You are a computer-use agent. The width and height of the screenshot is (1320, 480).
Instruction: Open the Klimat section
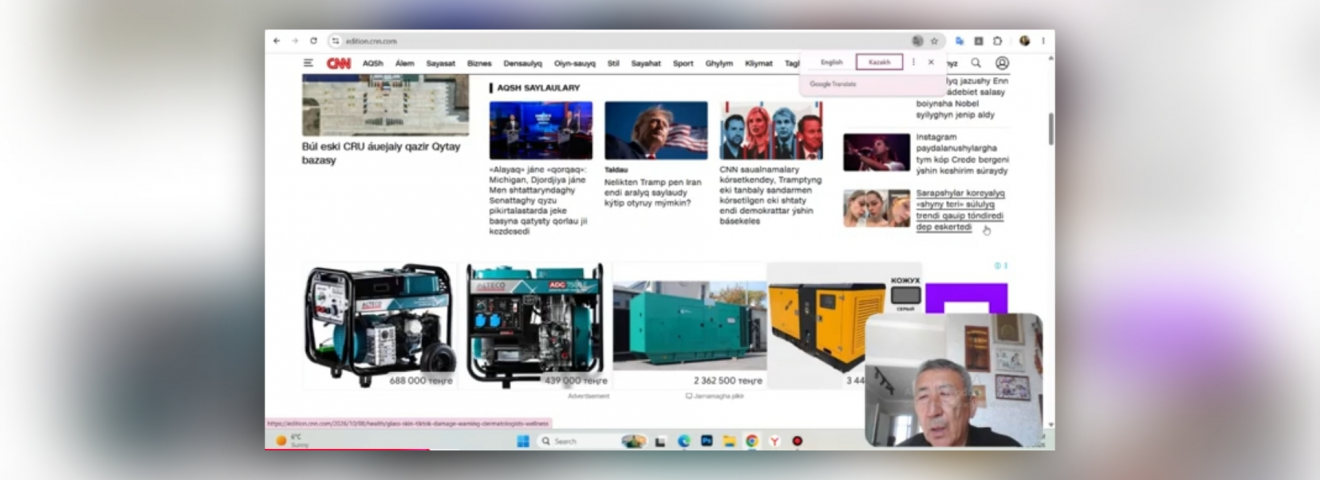click(759, 63)
